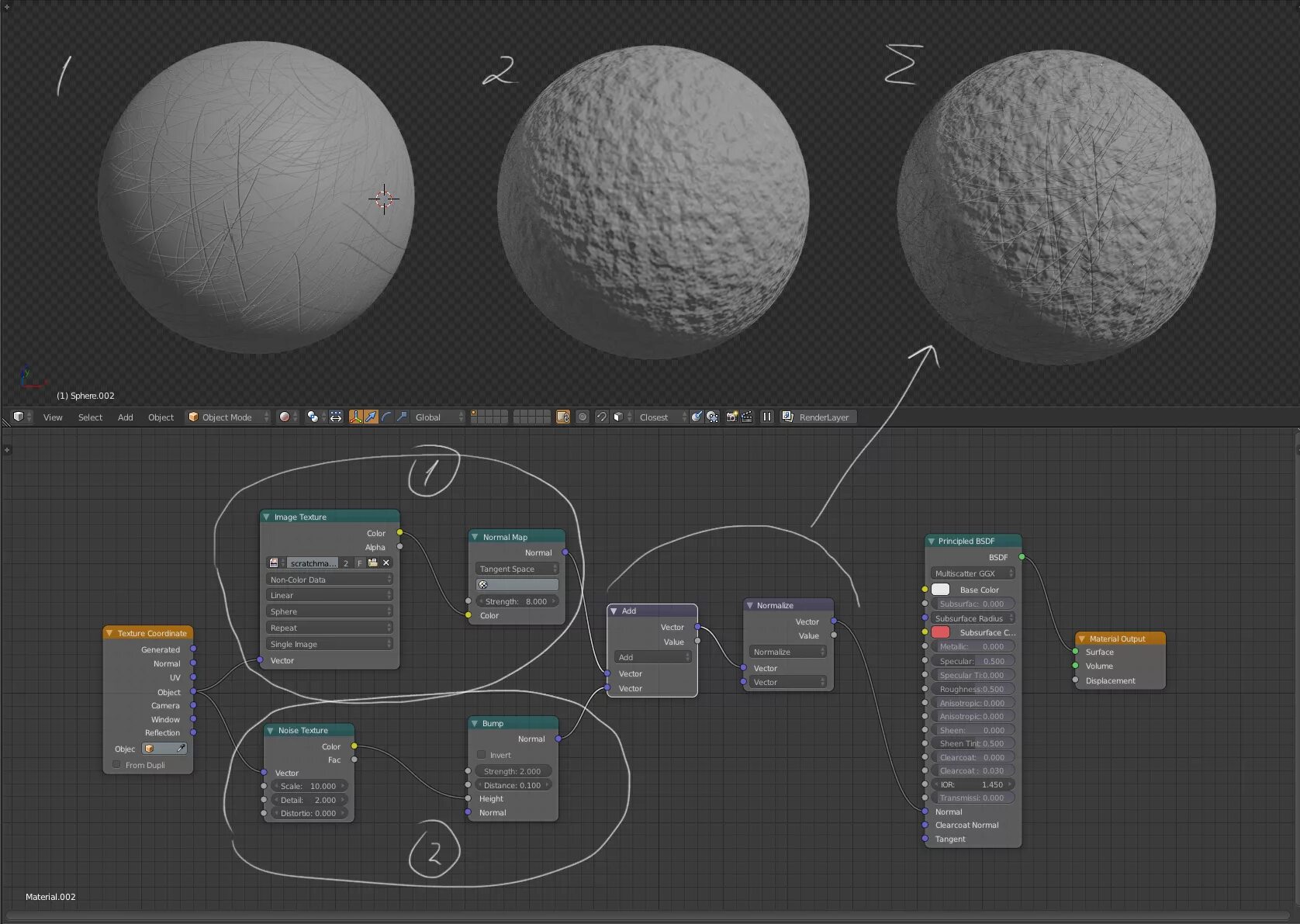Open Subsurface Radius dropdown
Screen dimensions: 1300x924
973,618
